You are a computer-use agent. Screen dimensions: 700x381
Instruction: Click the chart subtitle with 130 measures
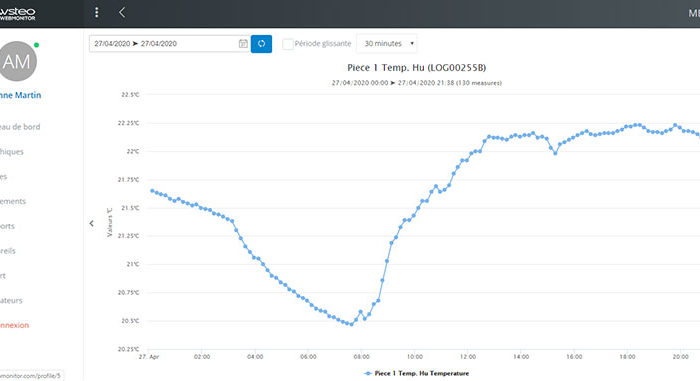click(417, 83)
